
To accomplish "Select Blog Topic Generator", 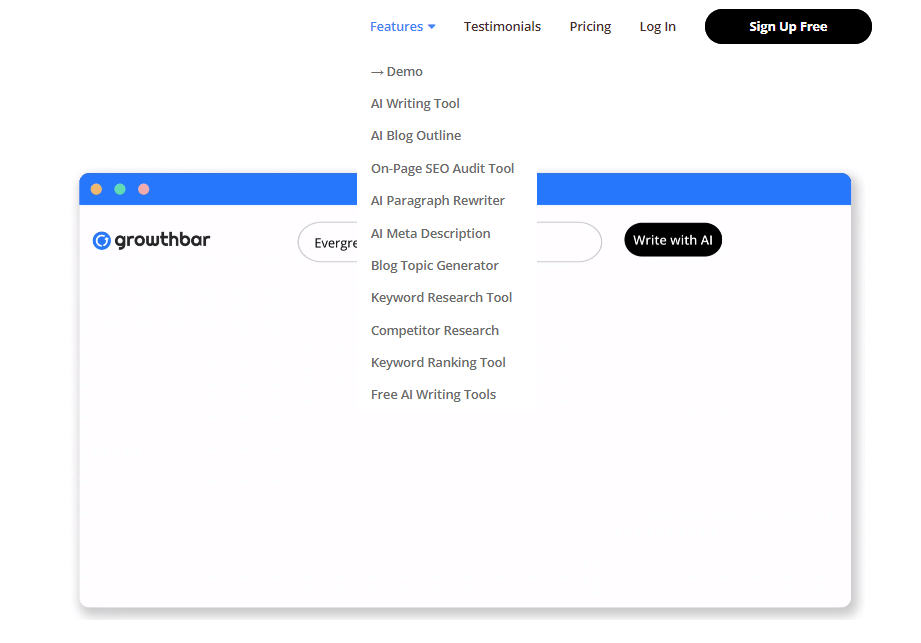I will (x=435, y=265).
